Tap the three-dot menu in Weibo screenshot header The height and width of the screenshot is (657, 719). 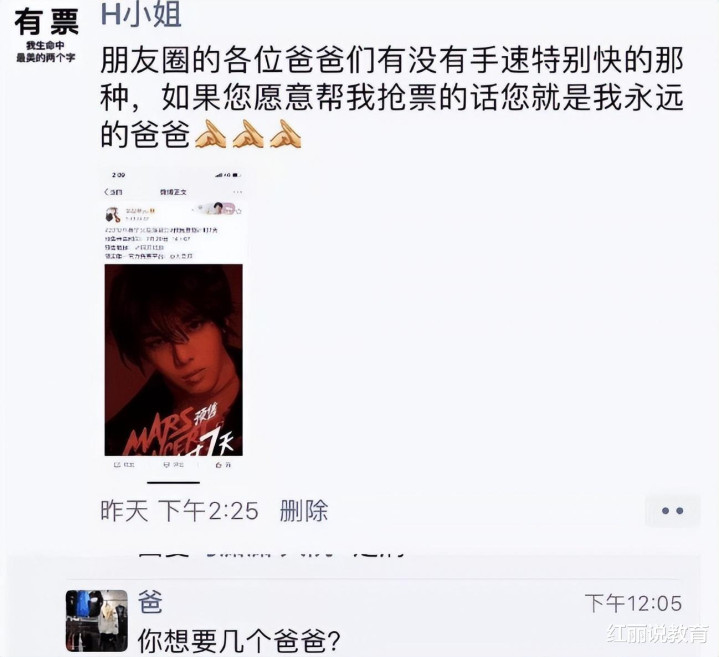[237, 192]
